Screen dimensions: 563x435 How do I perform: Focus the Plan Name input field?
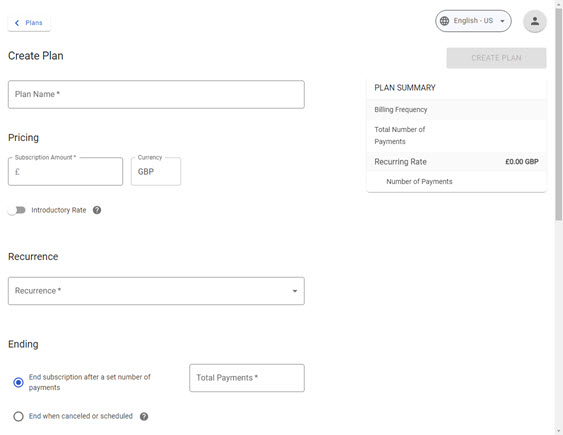(156, 94)
